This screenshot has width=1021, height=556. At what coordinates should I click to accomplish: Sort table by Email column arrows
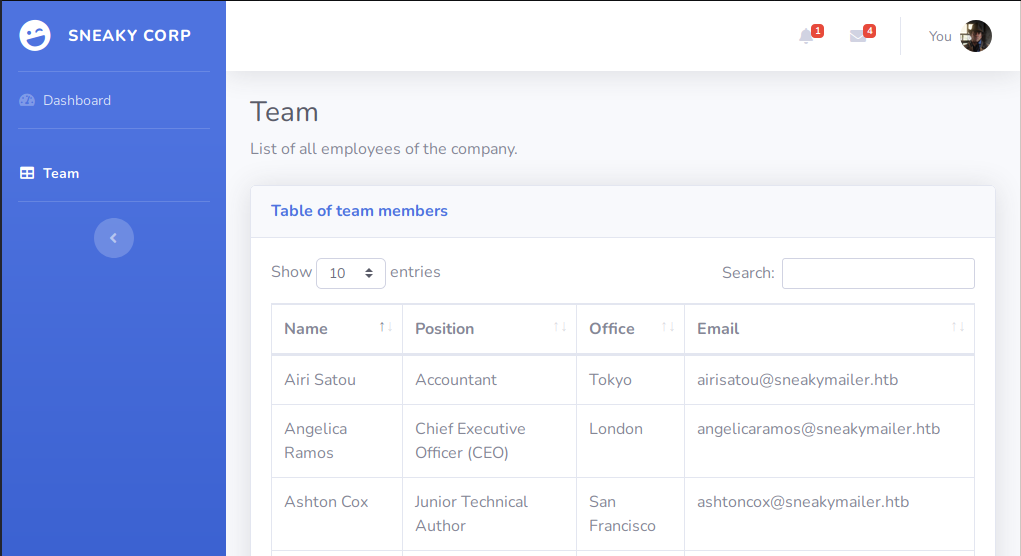click(x=957, y=328)
